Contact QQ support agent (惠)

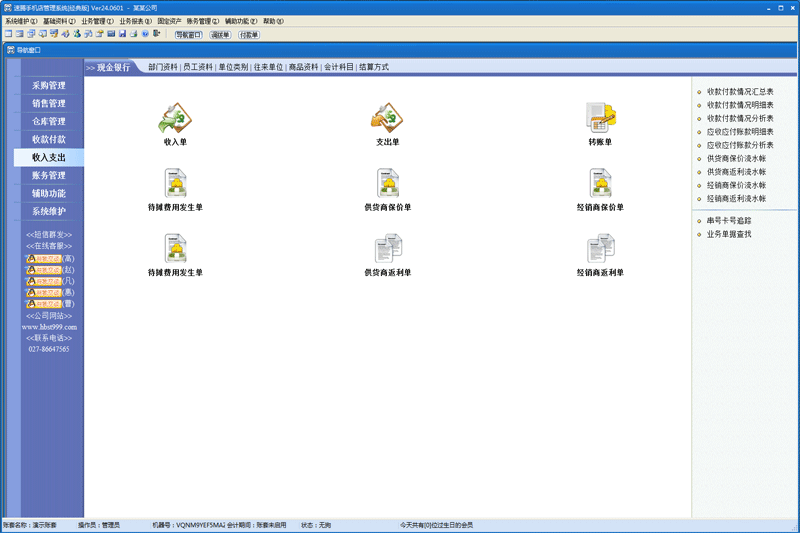pos(50,292)
